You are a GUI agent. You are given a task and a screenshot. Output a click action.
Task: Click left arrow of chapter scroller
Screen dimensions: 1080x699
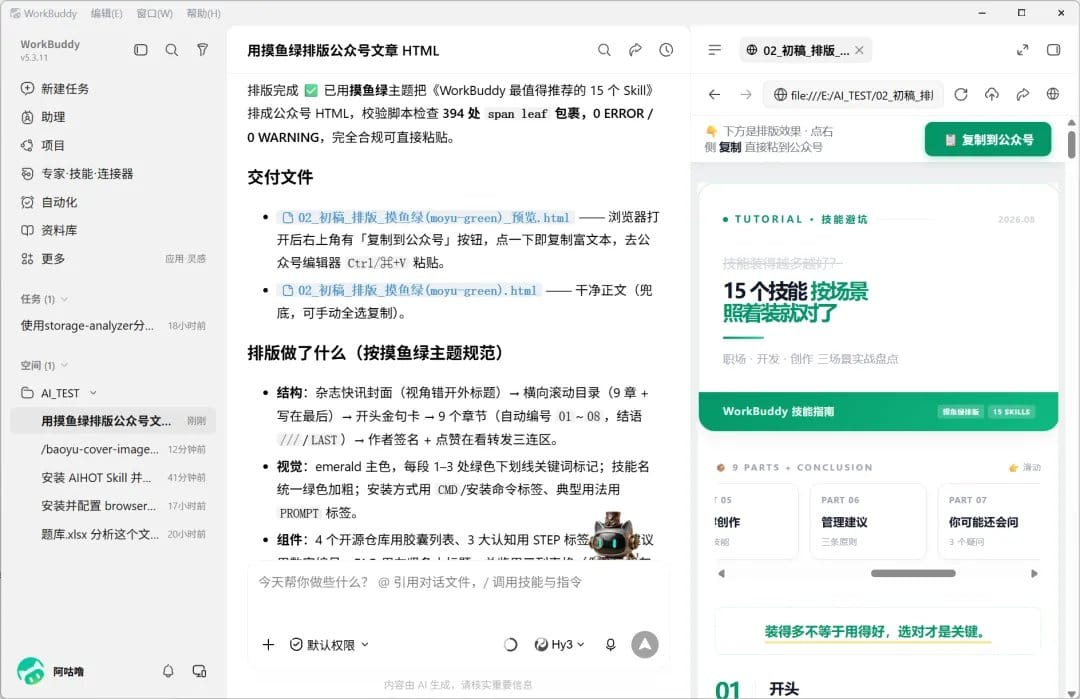point(721,573)
